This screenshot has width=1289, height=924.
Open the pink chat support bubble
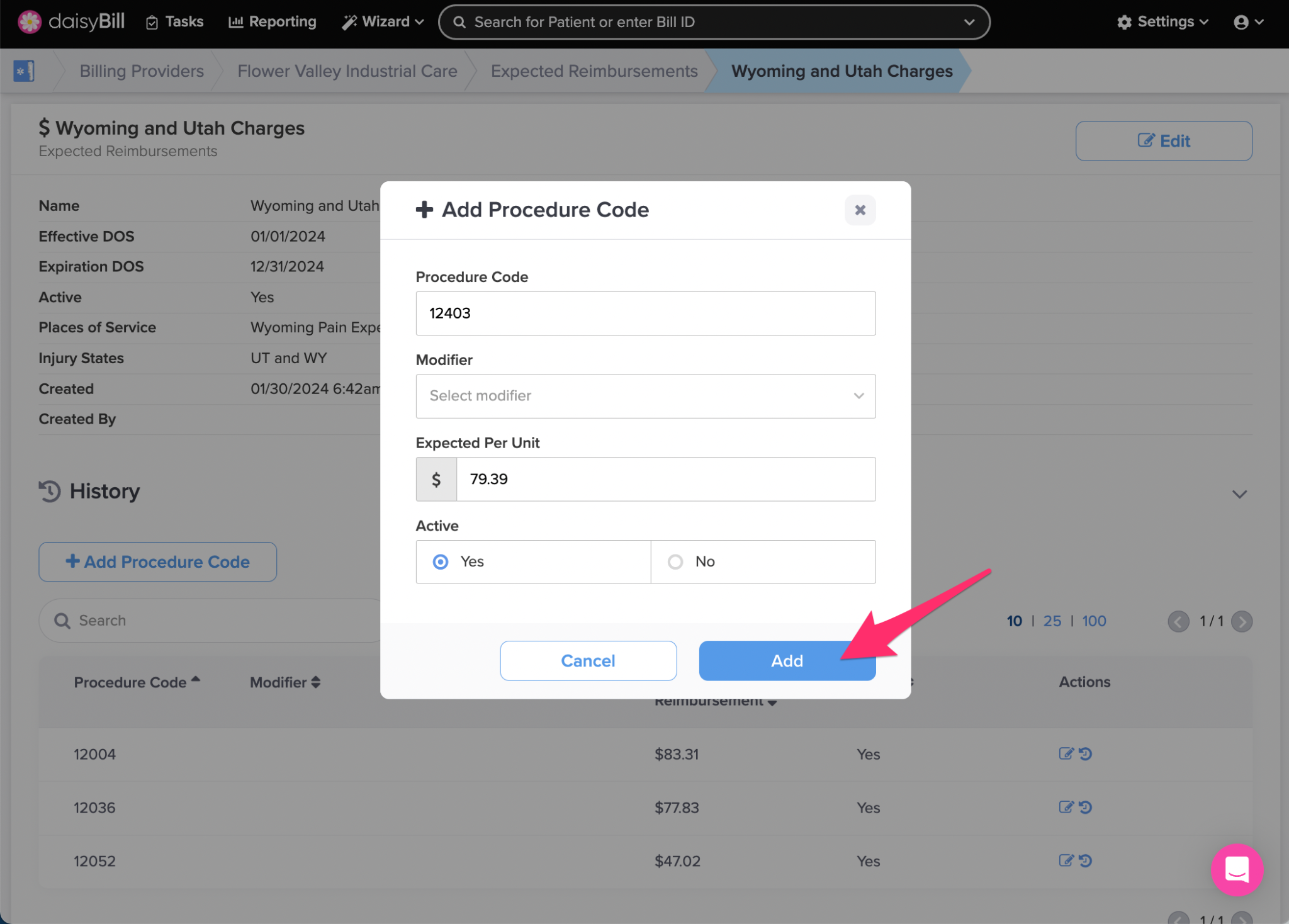pos(1236,869)
